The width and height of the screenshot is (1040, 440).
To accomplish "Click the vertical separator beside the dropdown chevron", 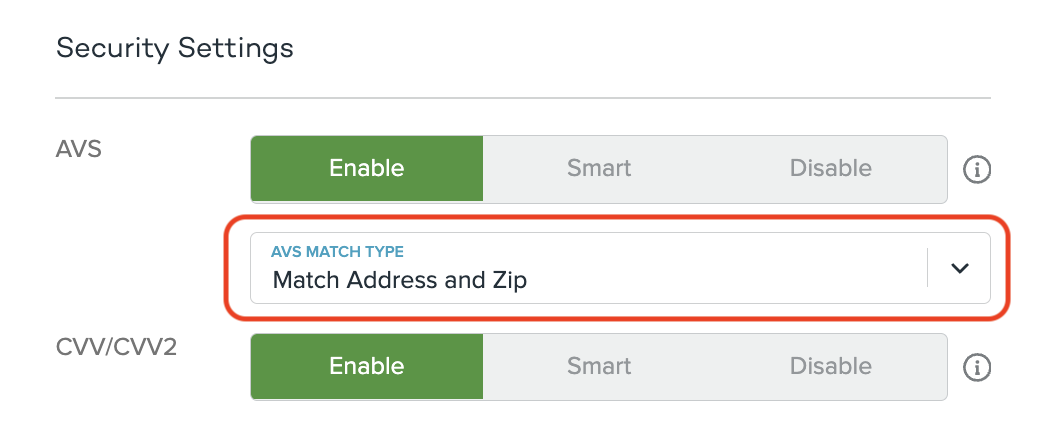I will click(928, 268).
